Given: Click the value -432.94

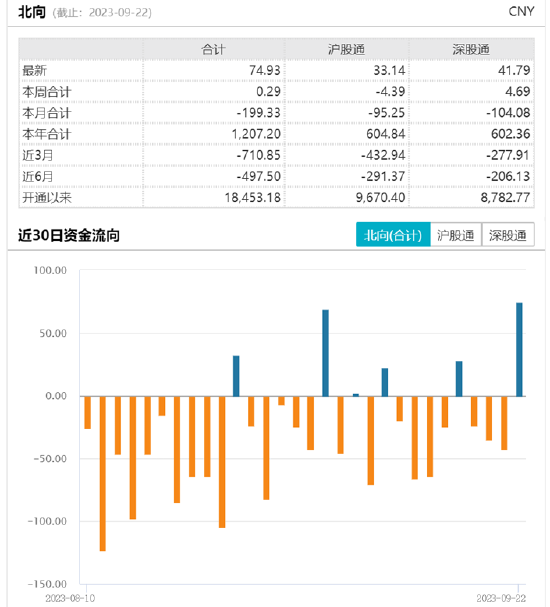Looking at the screenshot, I should click(383, 155).
